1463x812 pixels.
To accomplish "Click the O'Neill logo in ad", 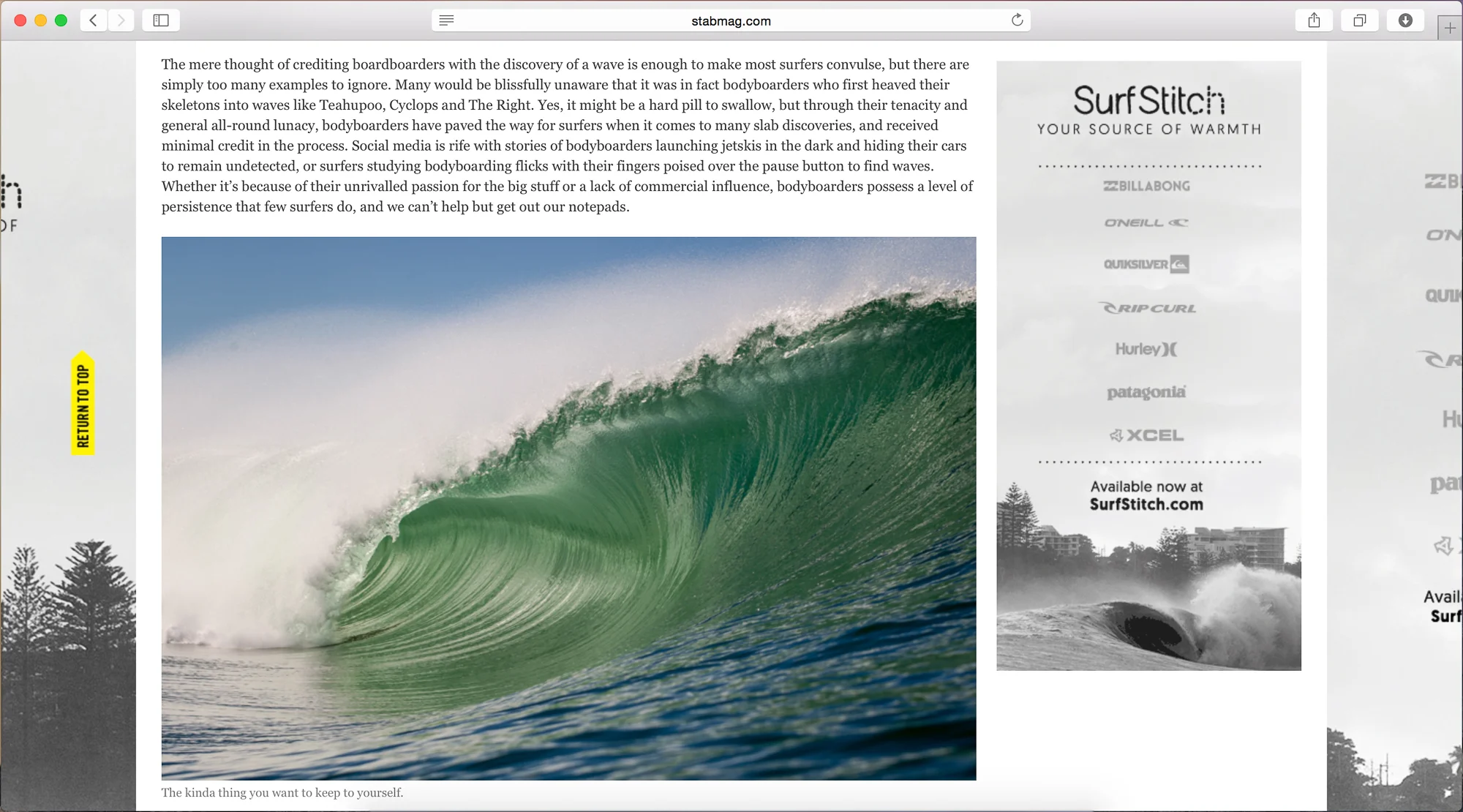I will coord(1146,222).
